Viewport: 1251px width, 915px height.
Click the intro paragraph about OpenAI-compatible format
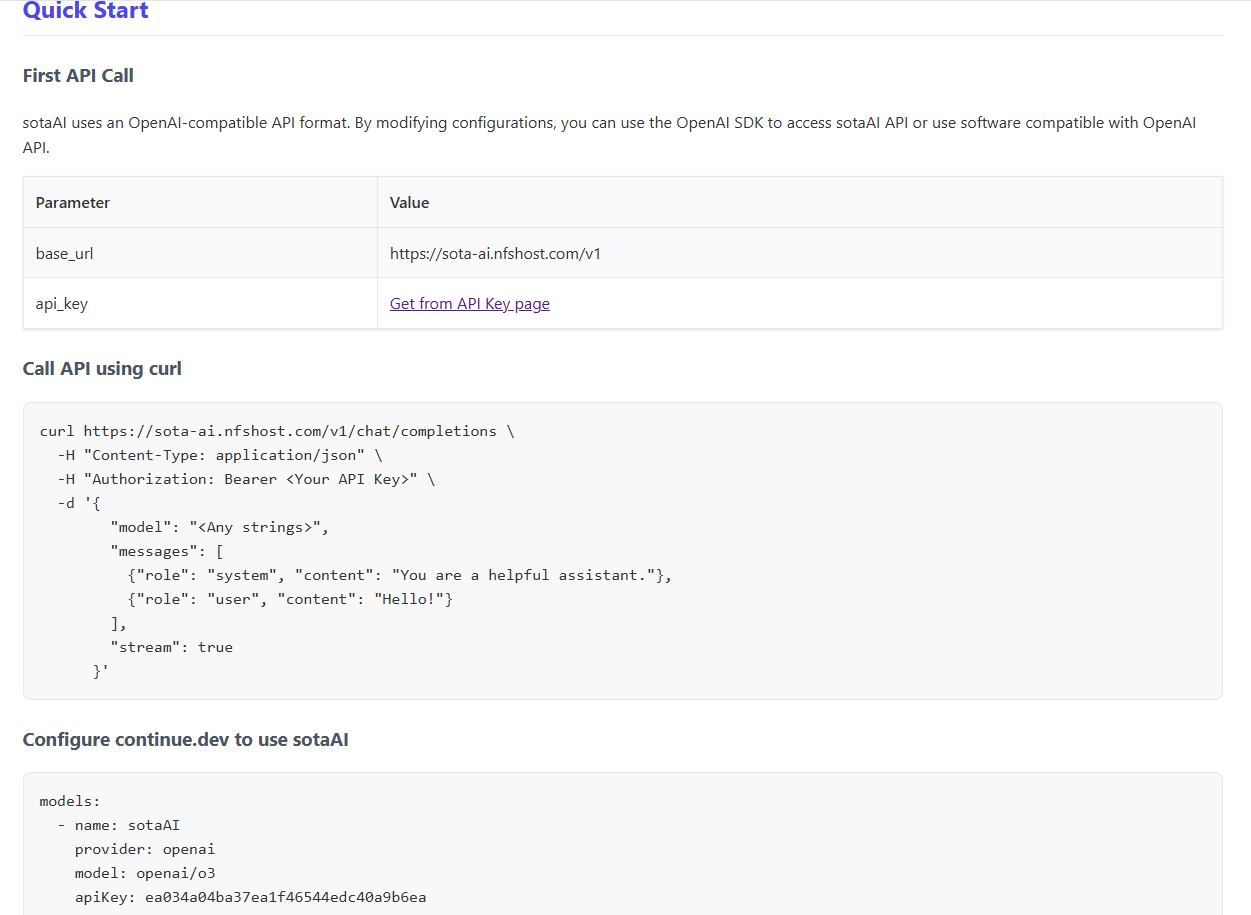pos(610,135)
